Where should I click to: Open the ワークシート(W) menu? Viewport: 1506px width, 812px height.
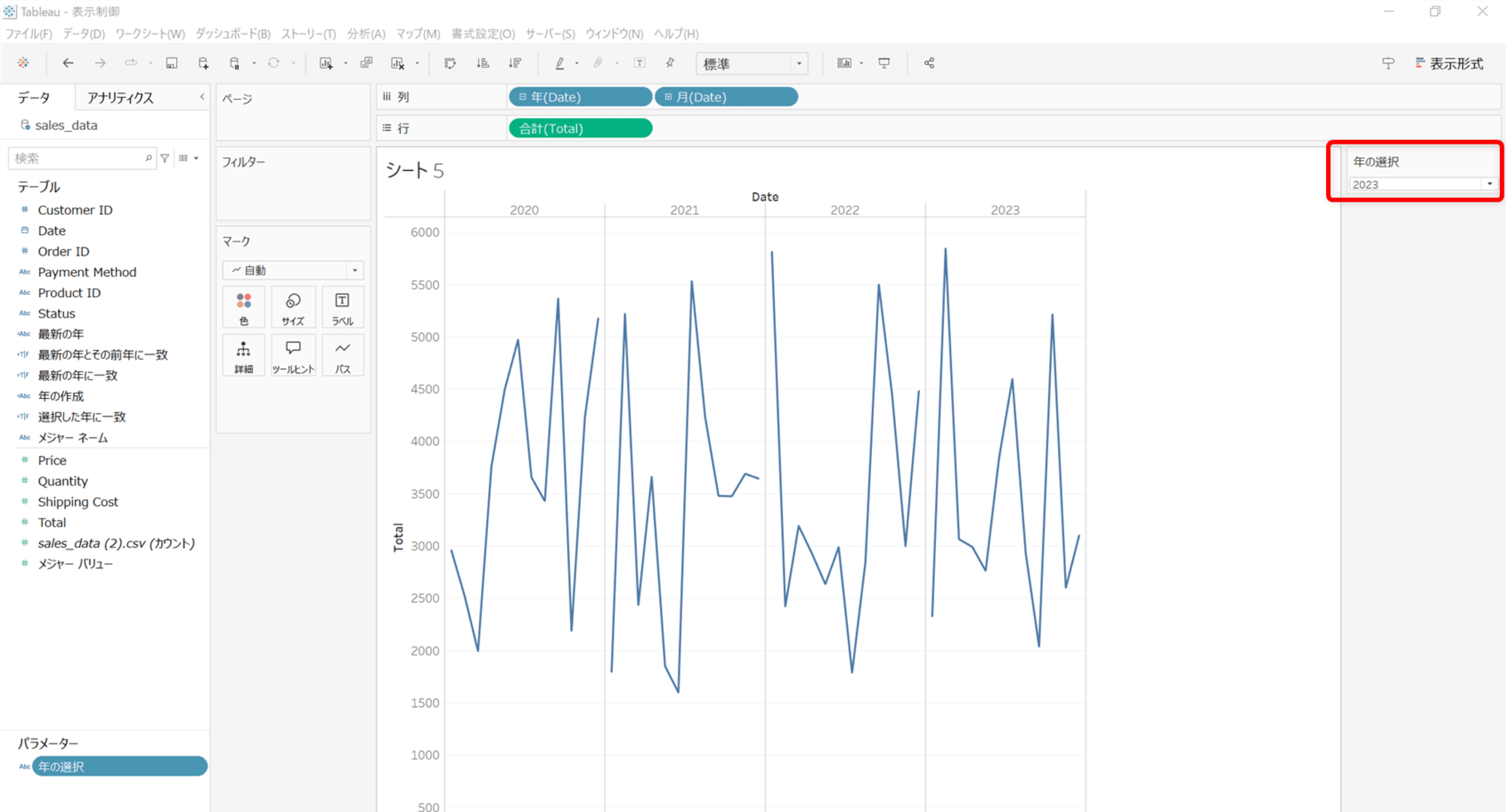pyautogui.click(x=150, y=34)
